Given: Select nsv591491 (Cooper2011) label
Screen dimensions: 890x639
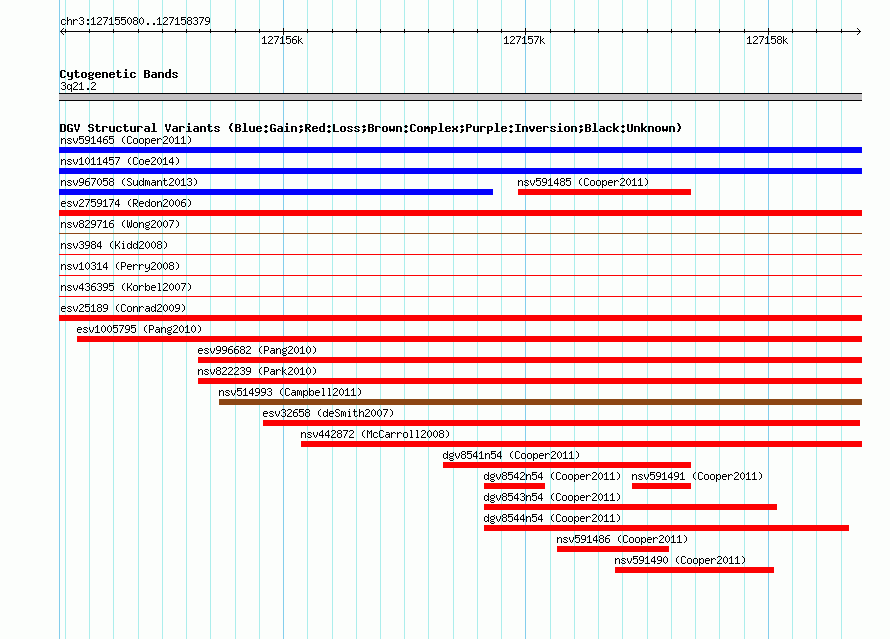Looking at the screenshot, I should pyautogui.click(x=697, y=476).
